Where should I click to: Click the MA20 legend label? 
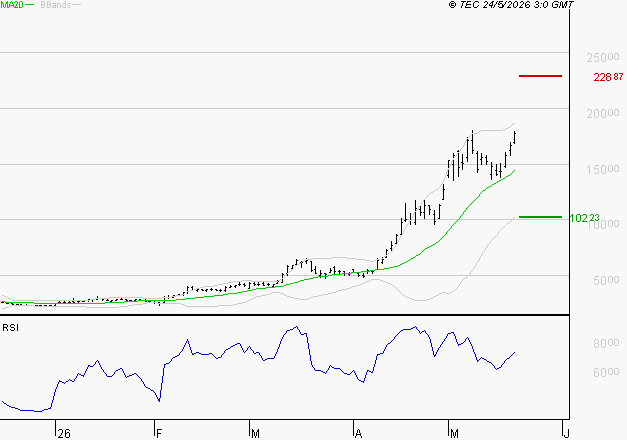click(x=11, y=4)
